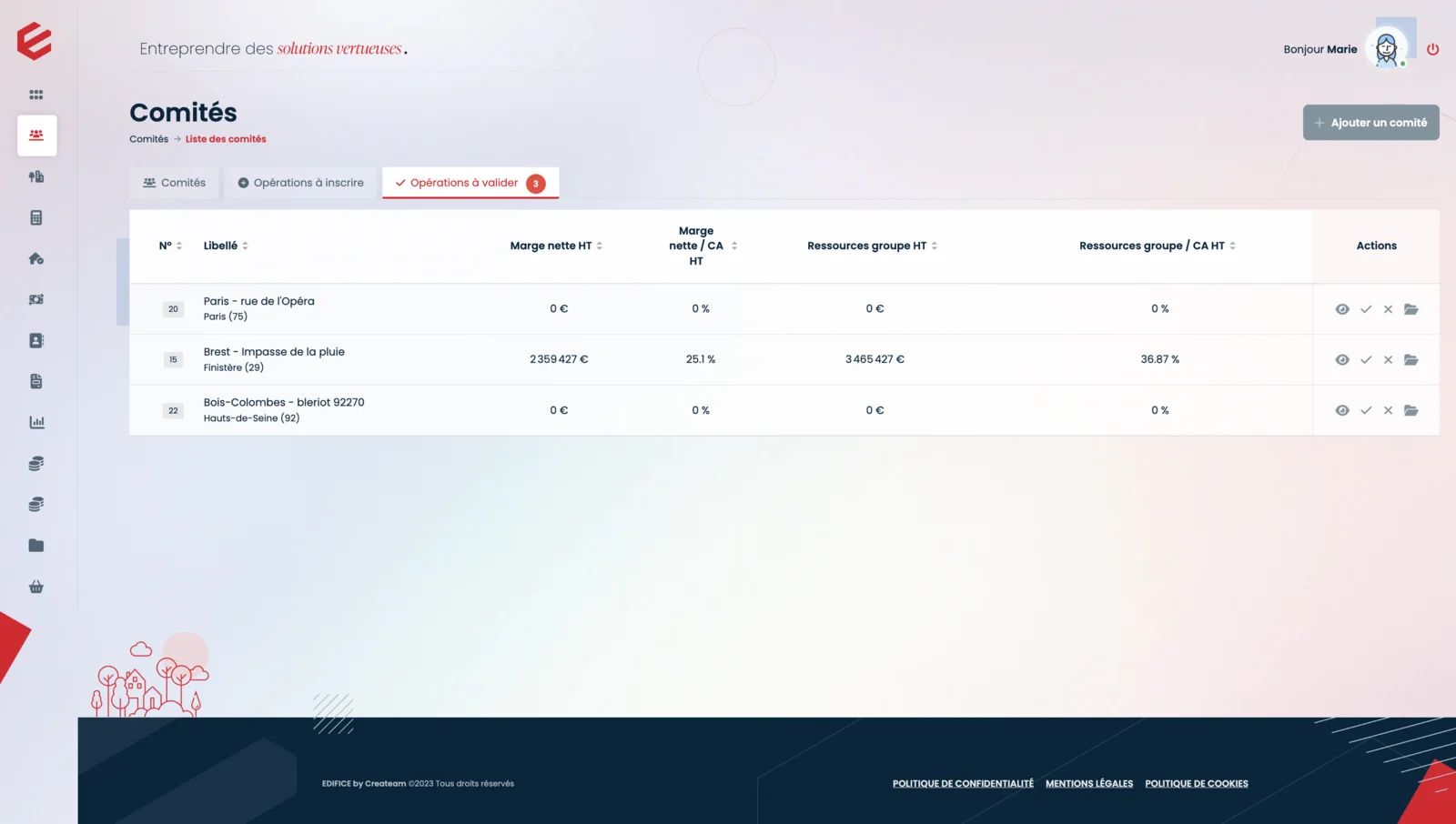Screen dimensions: 1456x824
Task: Open the calculator icon in sidebar
Action: tap(36, 217)
